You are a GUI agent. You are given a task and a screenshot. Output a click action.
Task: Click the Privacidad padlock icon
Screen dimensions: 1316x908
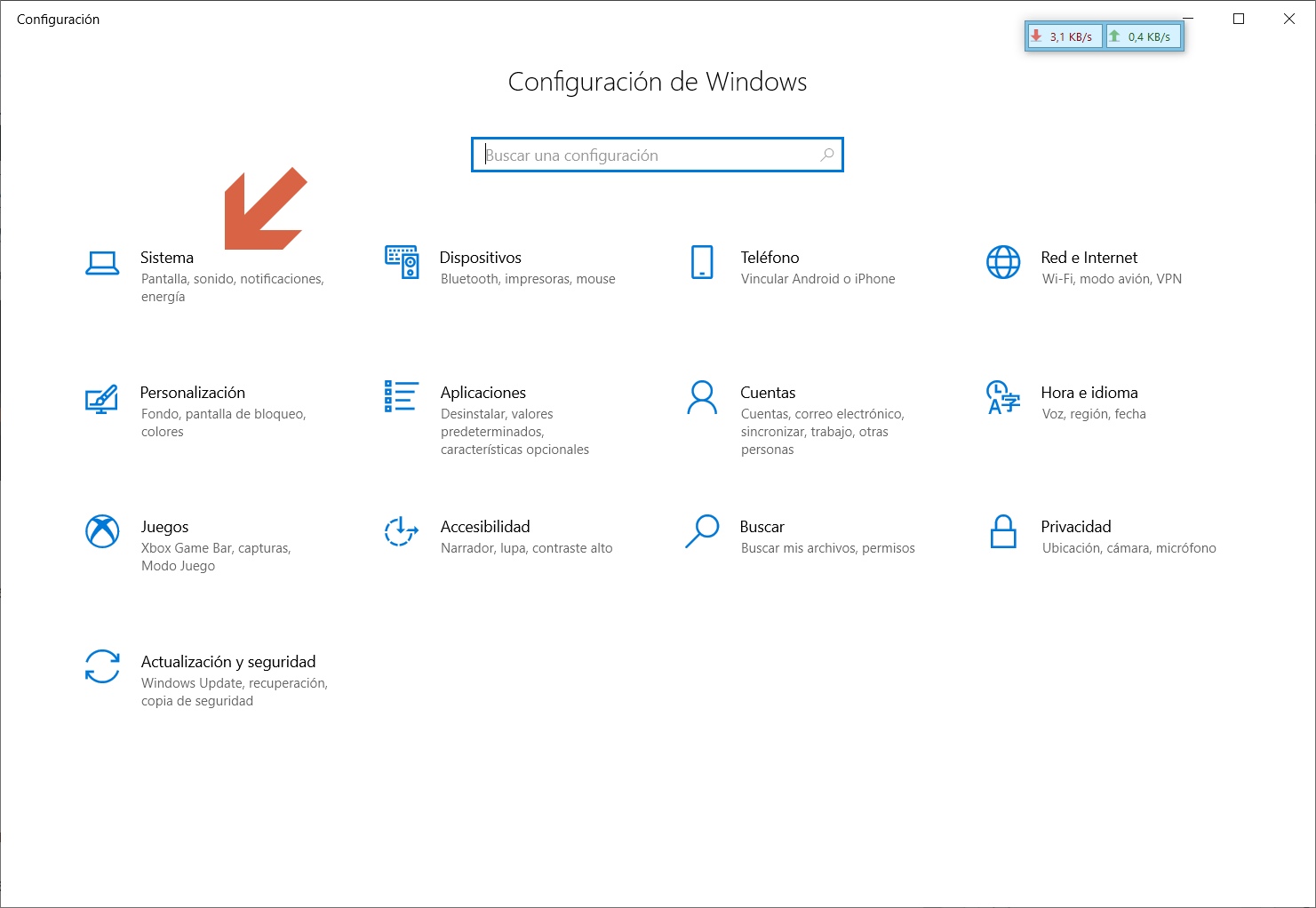(x=1003, y=531)
